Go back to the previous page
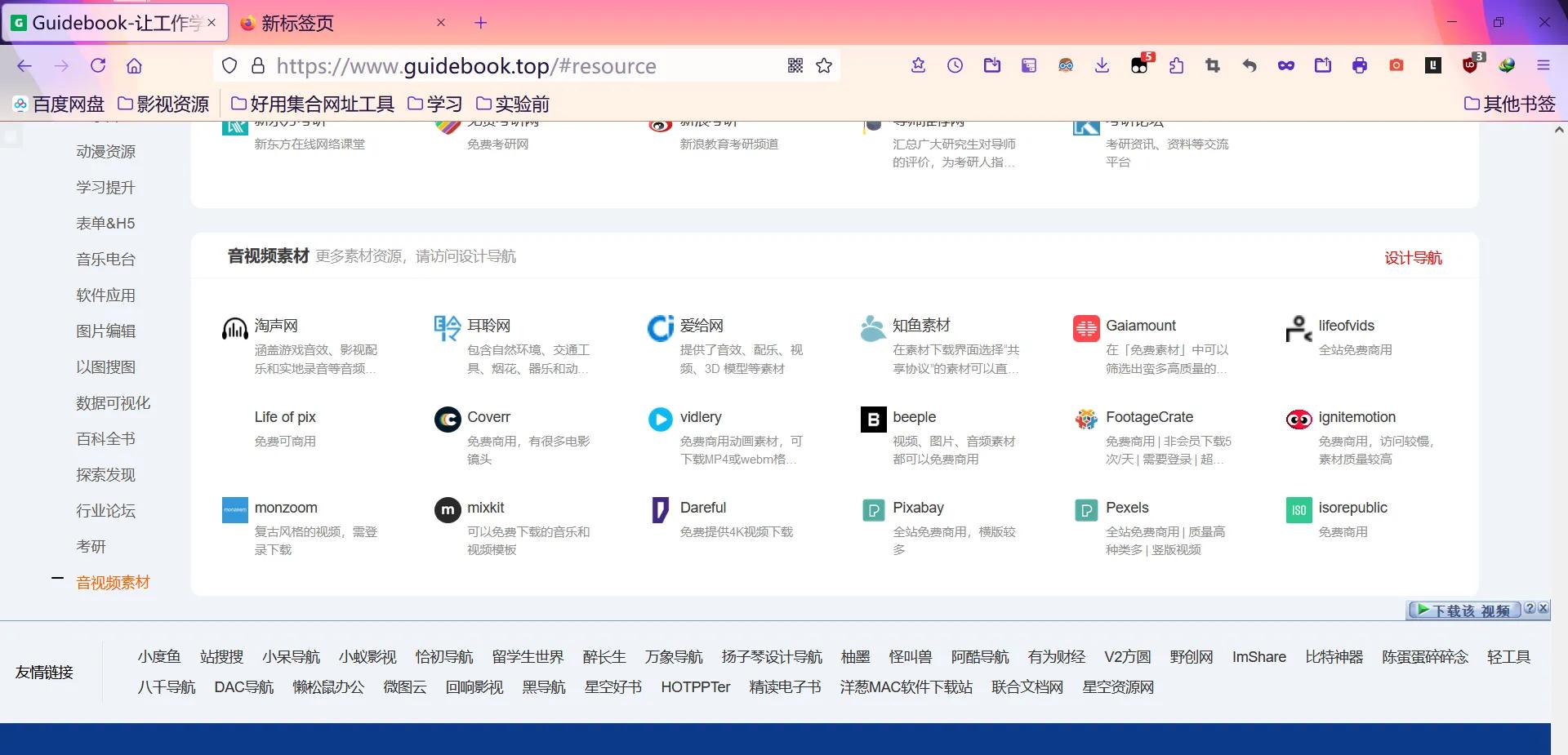Image resolution: width=1568 pixels, height=755 pixels. pos(24,65)
